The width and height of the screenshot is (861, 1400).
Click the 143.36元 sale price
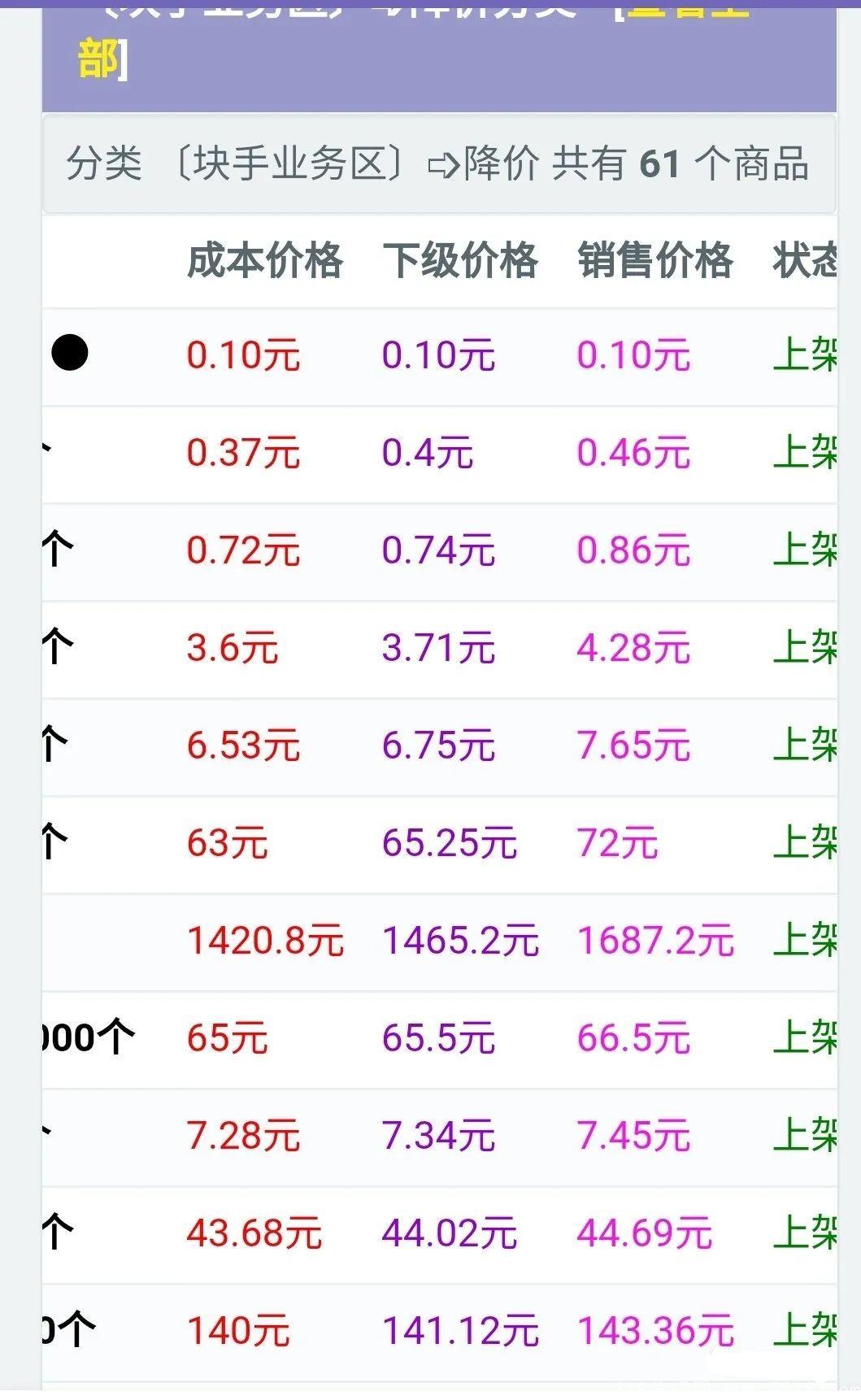coord(656,1331)
